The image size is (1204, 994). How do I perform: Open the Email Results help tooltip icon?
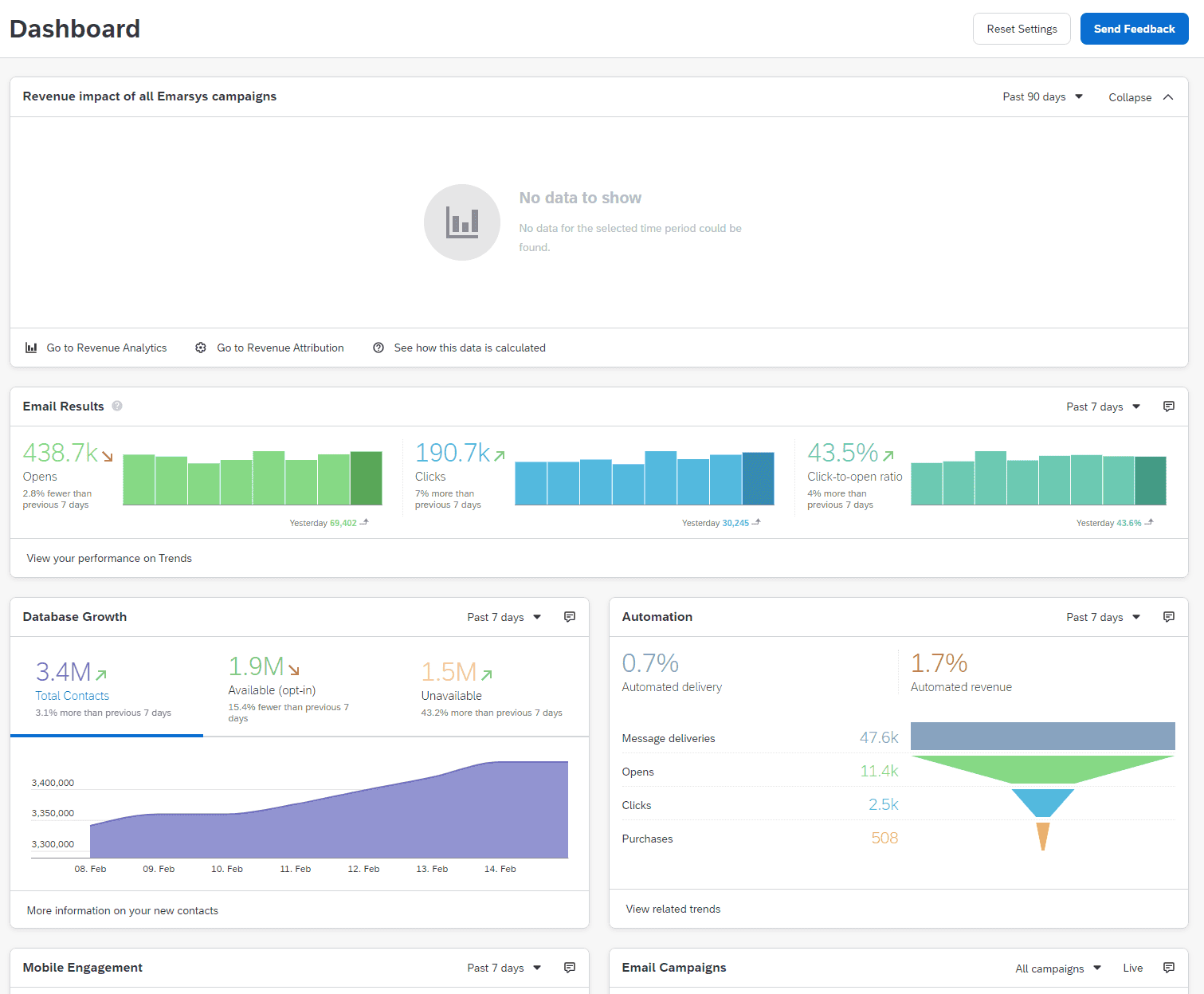(x=116, y=406)
